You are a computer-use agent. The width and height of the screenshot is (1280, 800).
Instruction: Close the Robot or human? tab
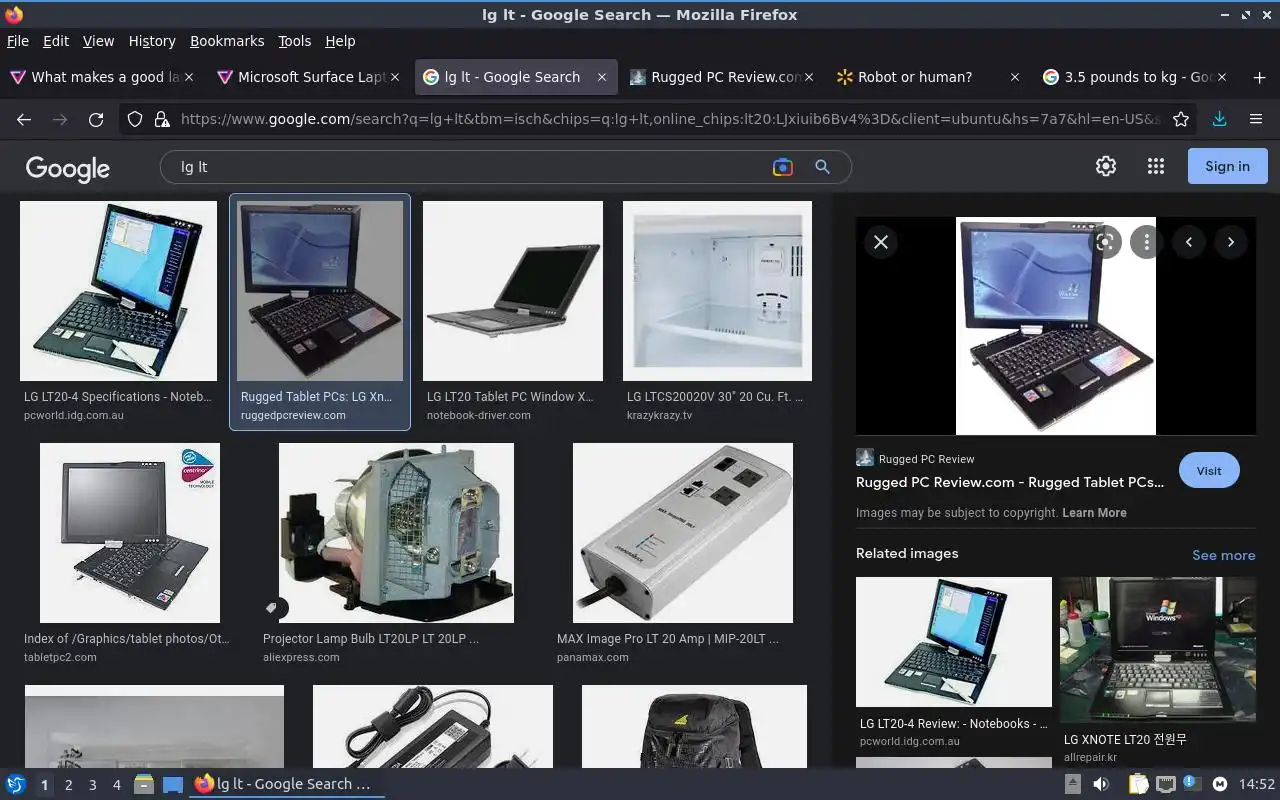point(1015,77)
